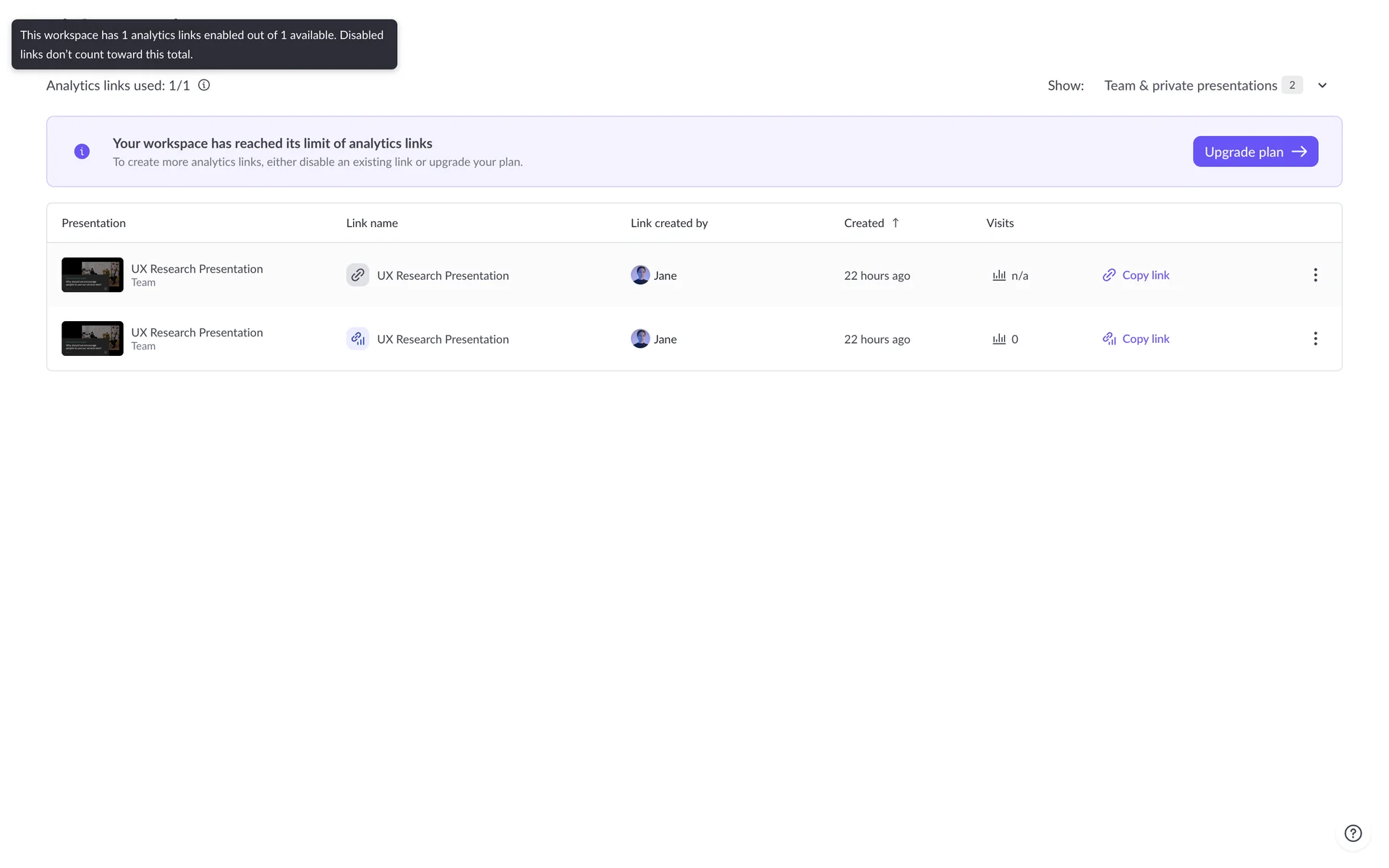Sort by the Presentation column header
Image resolution: width=1389 pixels, height=868 pixels.
tap(93, 223)
